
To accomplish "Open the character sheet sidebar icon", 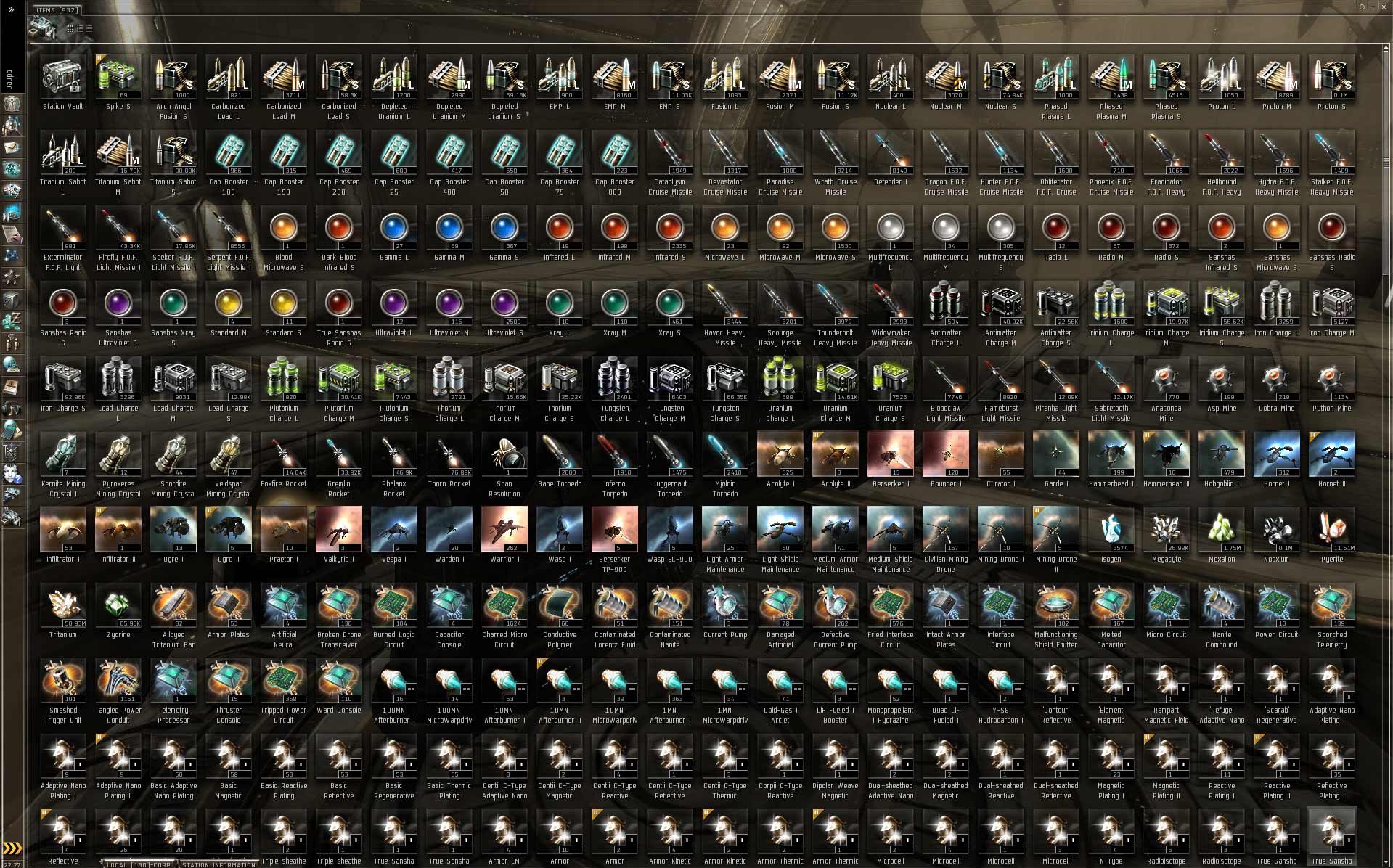I will 11,104.
